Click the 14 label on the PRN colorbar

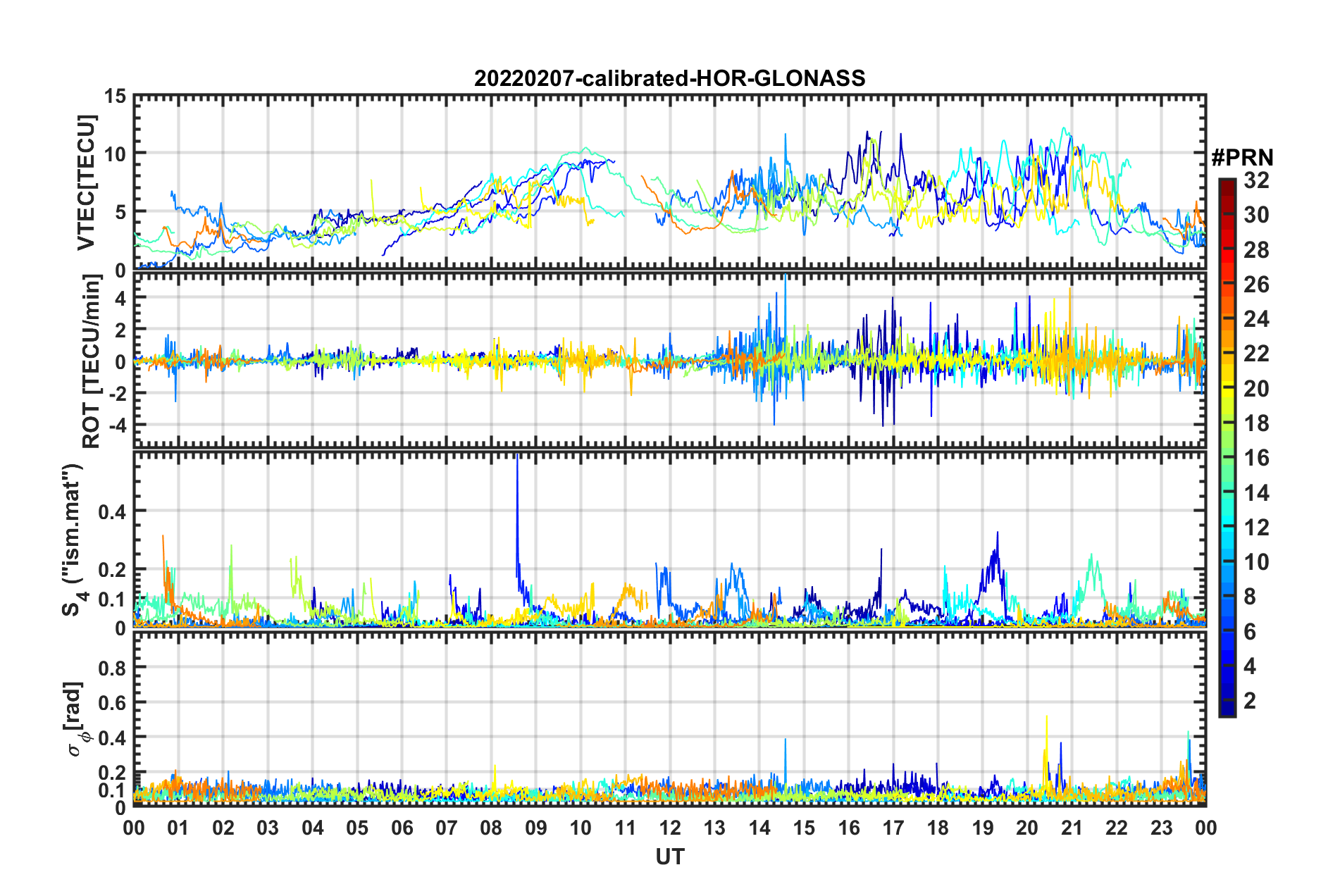click(x=1256, y=493)
